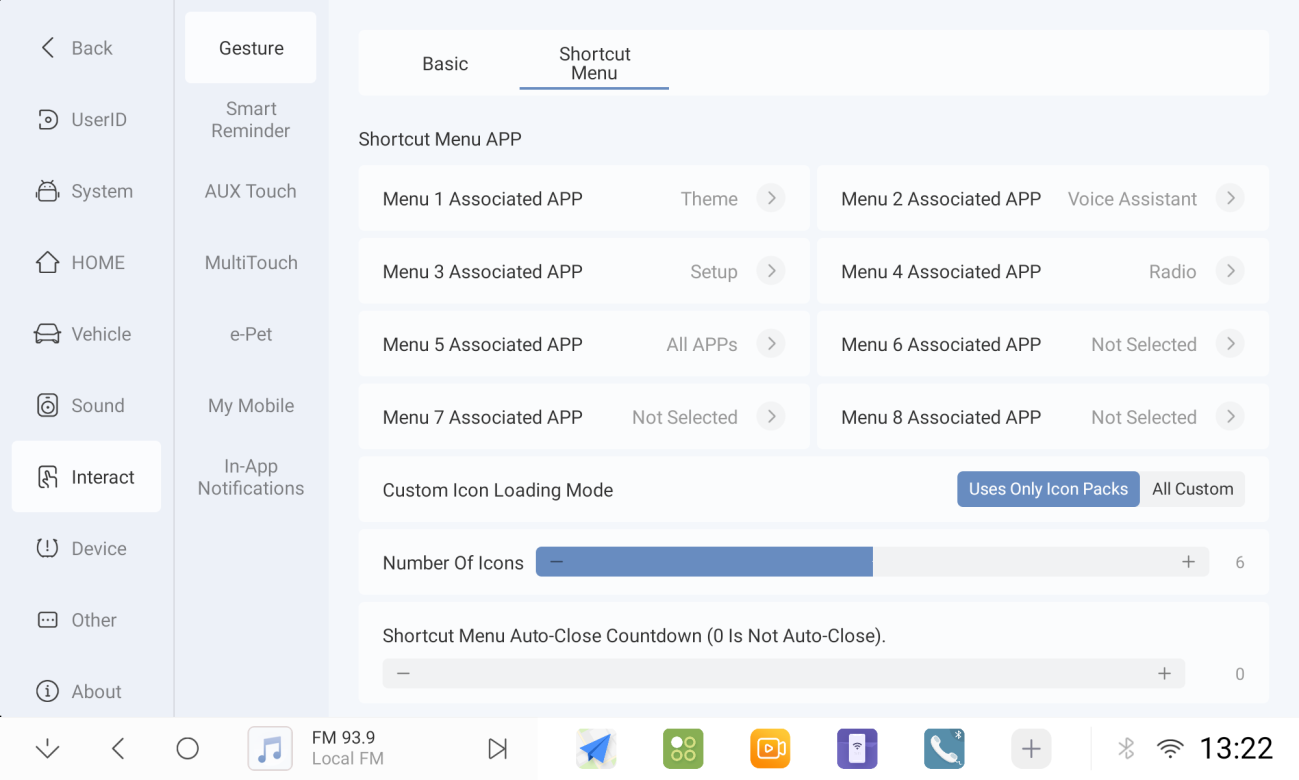The width and height of the screenshot is (1299, 780).
Task: Expand Menu 1 Associated APP chevron
Action: (x=770, y=198)
